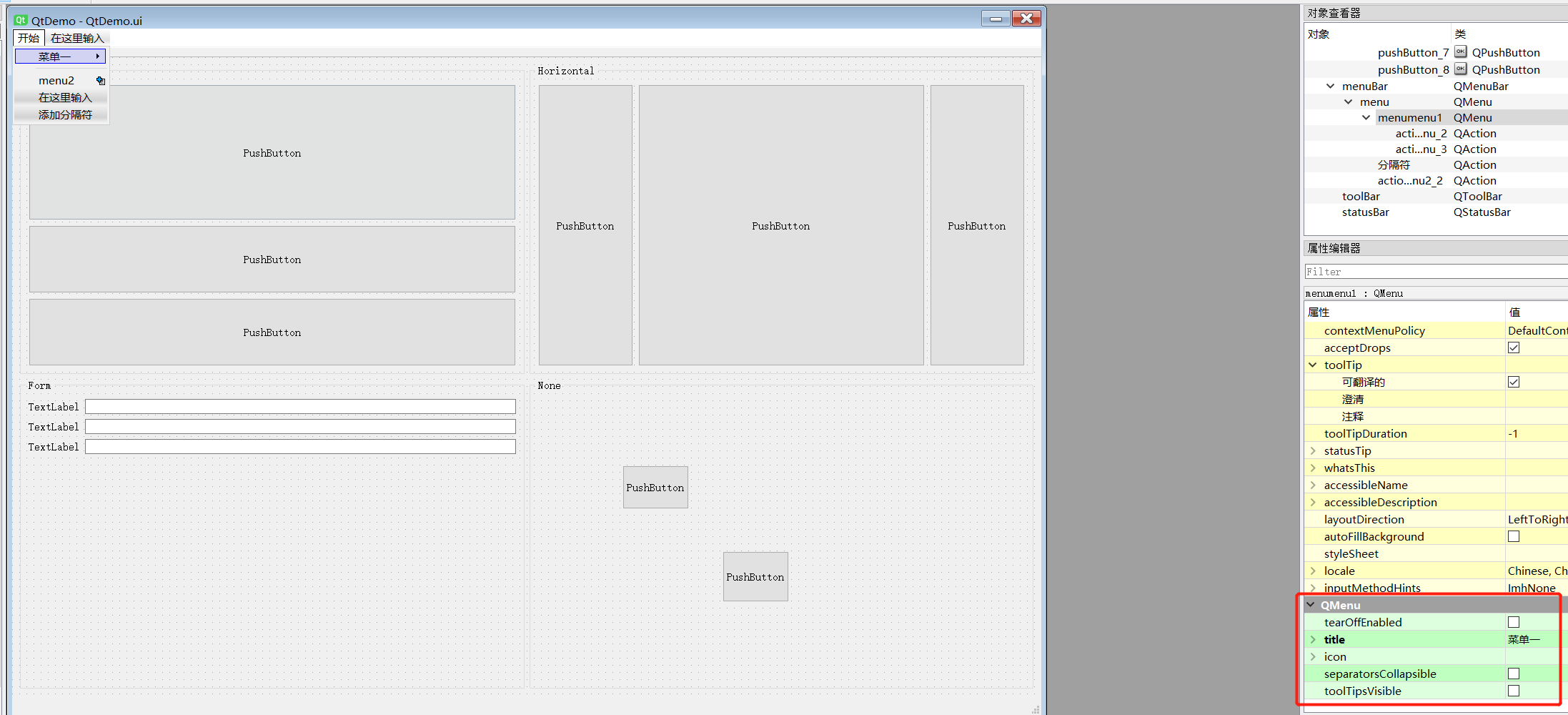Enable the toolTipsVisible property checkbox
1568x715 pixels.
tap(1514, 691)
